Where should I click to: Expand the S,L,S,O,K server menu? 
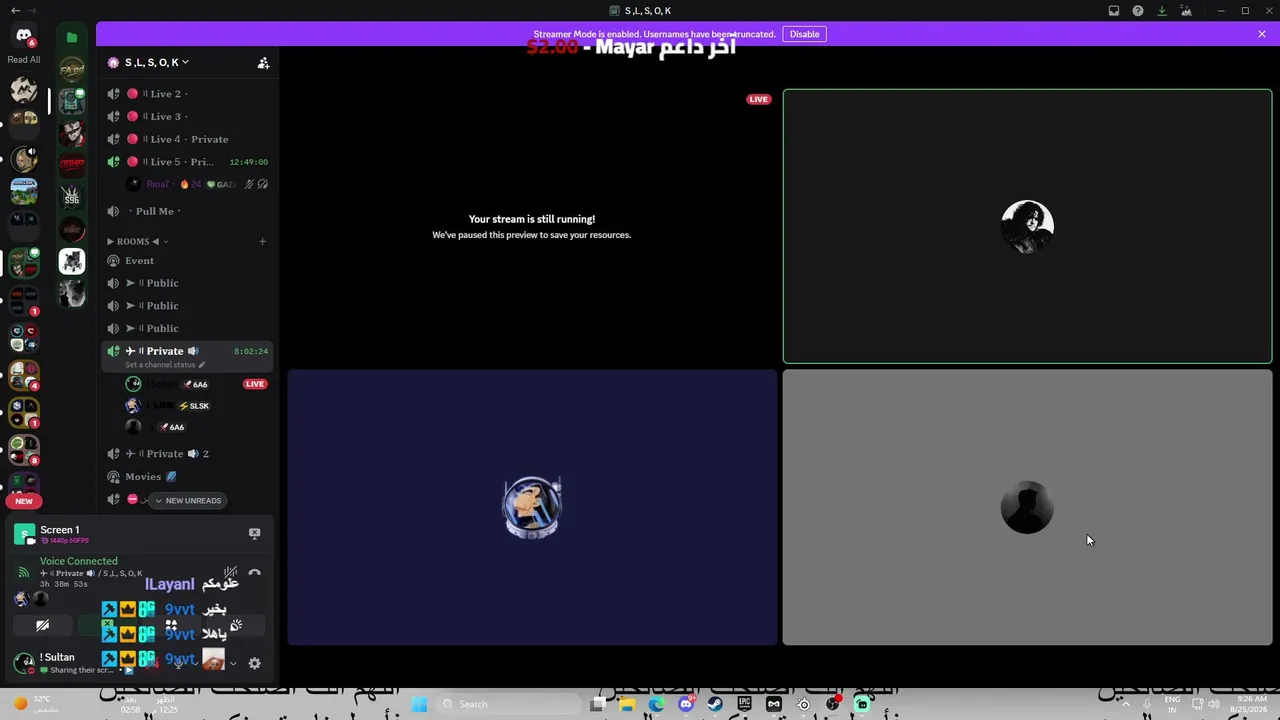156,62
